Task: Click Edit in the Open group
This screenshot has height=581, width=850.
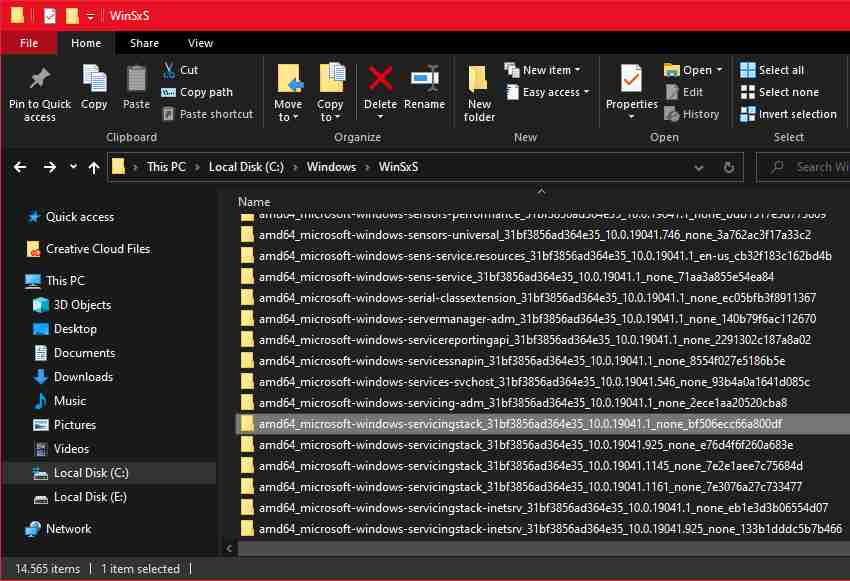Action: click(x=684, y=92)
